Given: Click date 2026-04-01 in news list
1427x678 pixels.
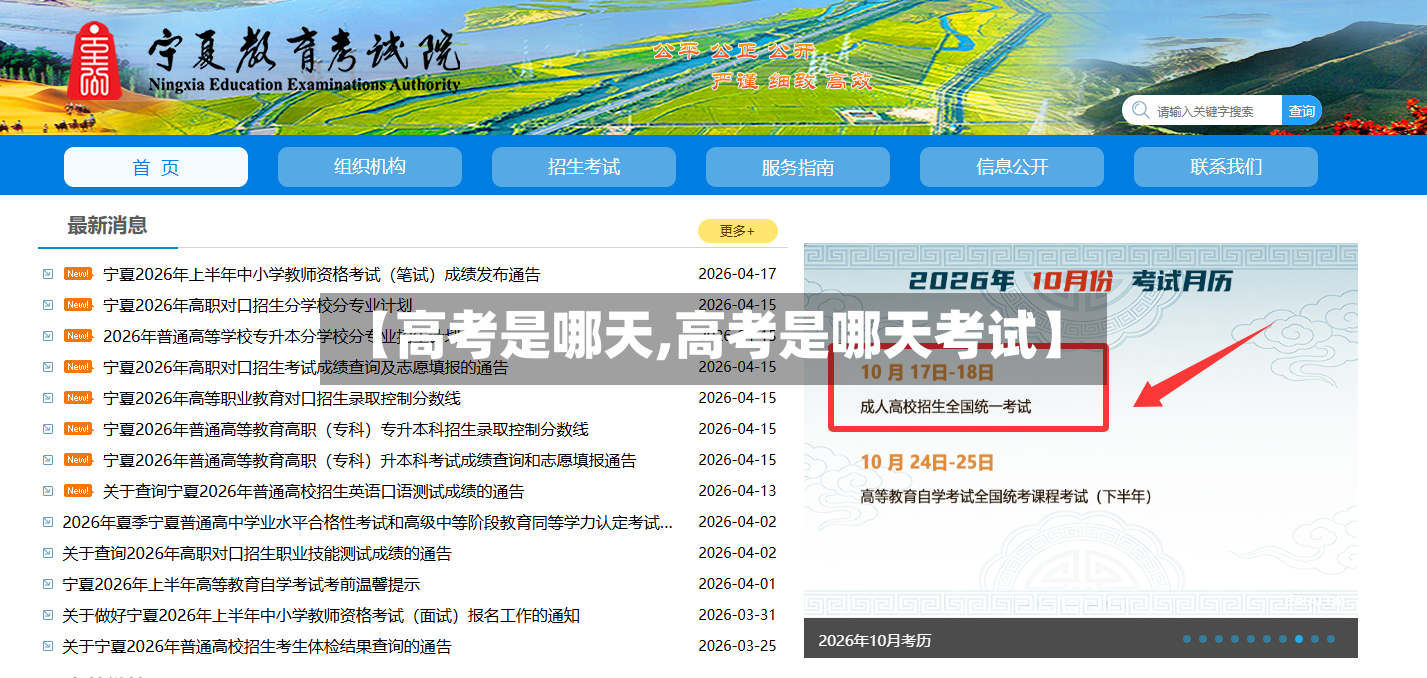Looking at the screenshot, I should point(737,584).
